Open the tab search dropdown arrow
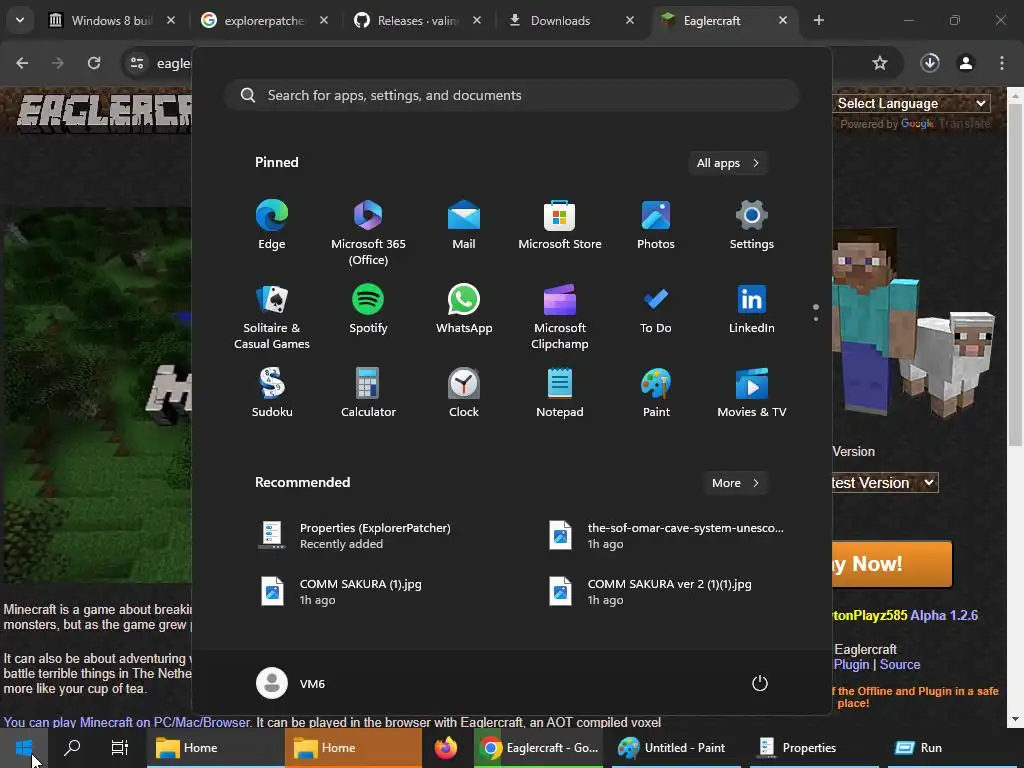This screenshot has width=1024, height=768. (x=20, y=20)
